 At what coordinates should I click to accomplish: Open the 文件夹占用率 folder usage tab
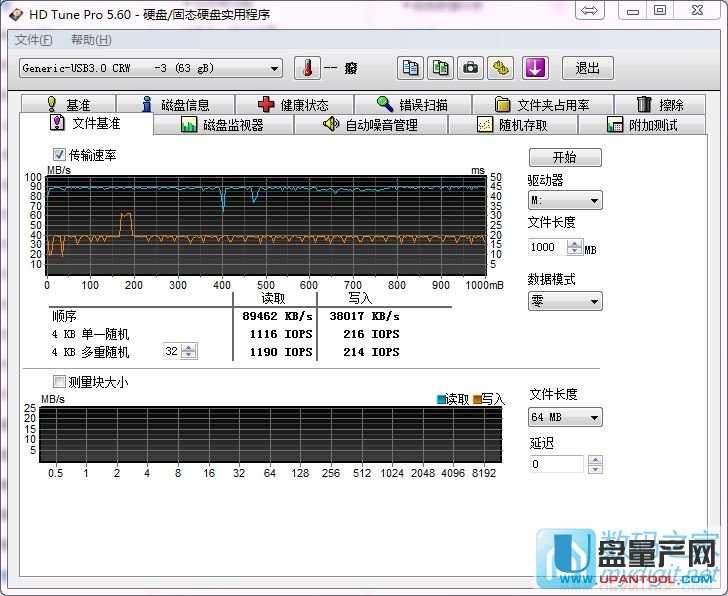[x=543, y=104]
